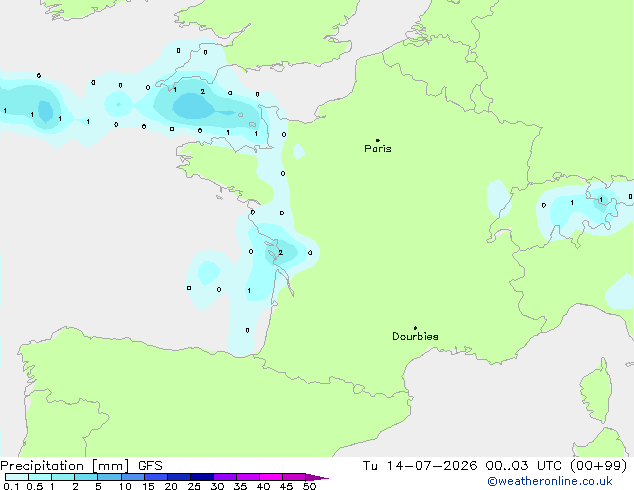The width and height of the screenshot is (634, 490).
Task: Pick the 0.5–1 mm legend swatch
Action: pos(40,477)
